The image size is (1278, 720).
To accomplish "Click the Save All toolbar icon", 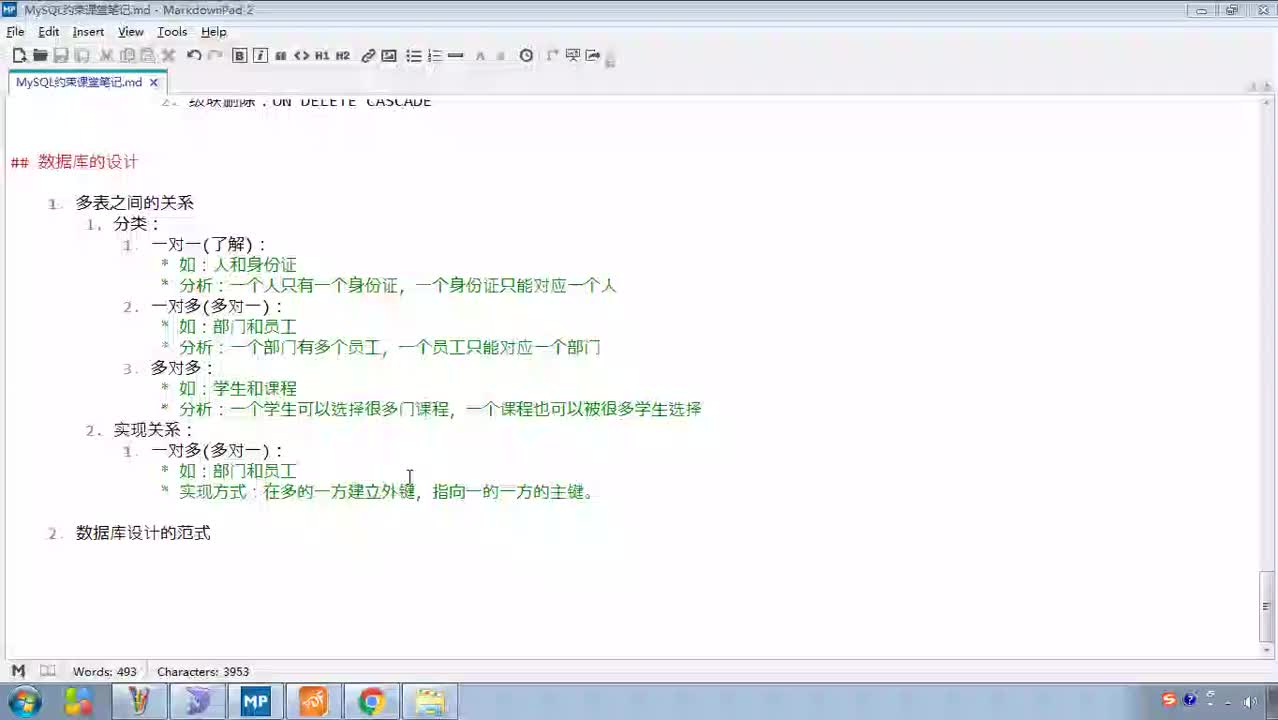I will (81, 56).
